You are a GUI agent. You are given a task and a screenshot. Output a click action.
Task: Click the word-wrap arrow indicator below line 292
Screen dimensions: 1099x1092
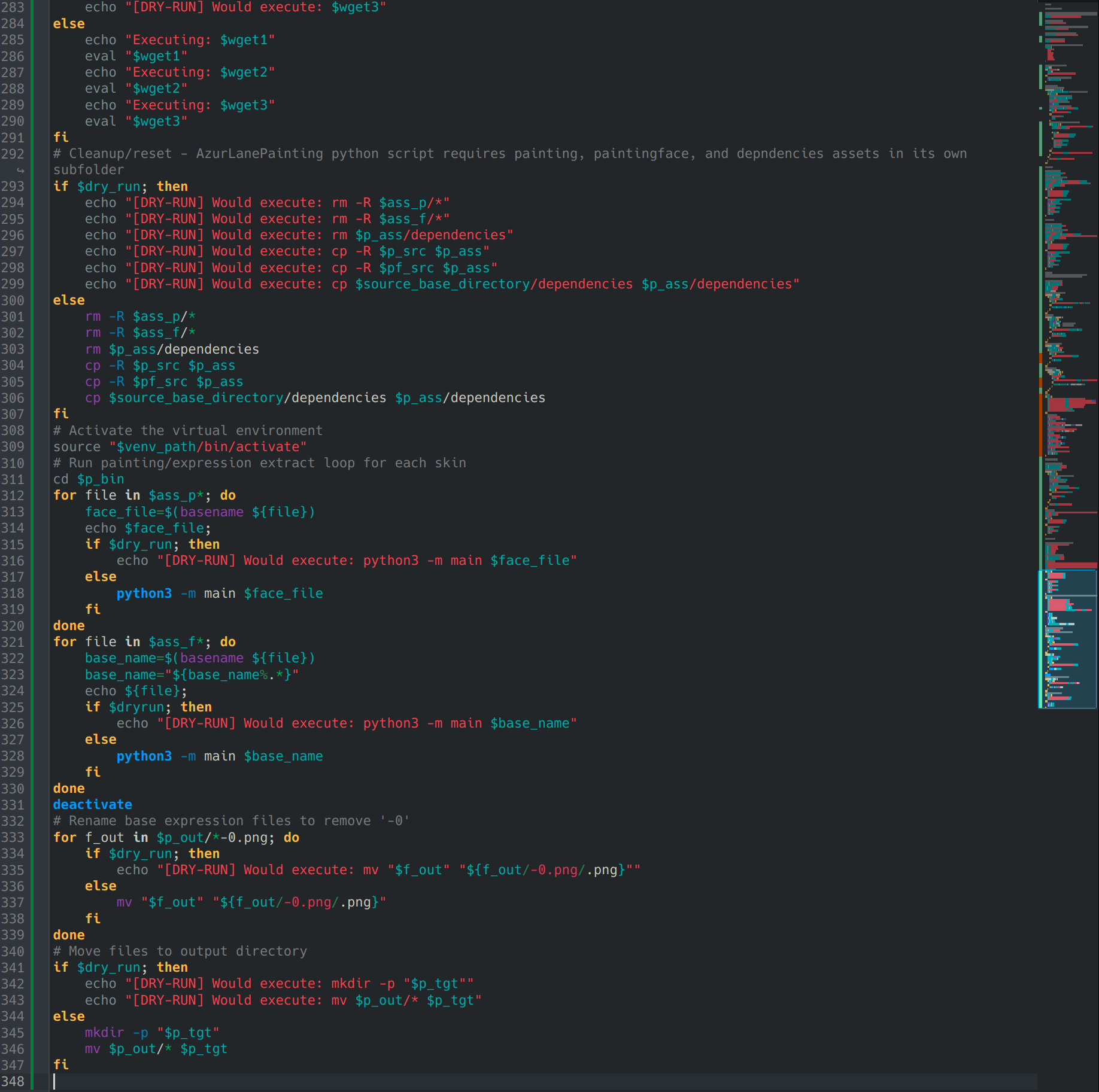20,171
